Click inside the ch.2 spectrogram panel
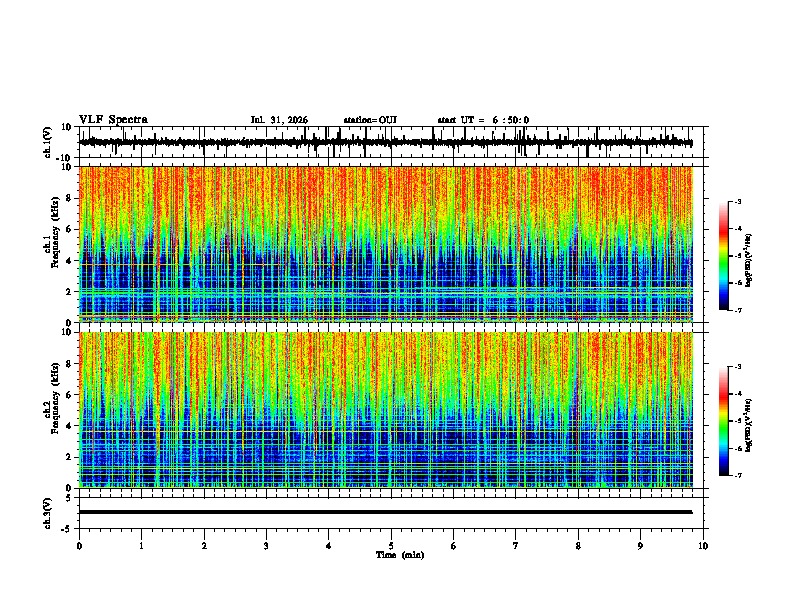Screen dimensions: 792x612 386,410
